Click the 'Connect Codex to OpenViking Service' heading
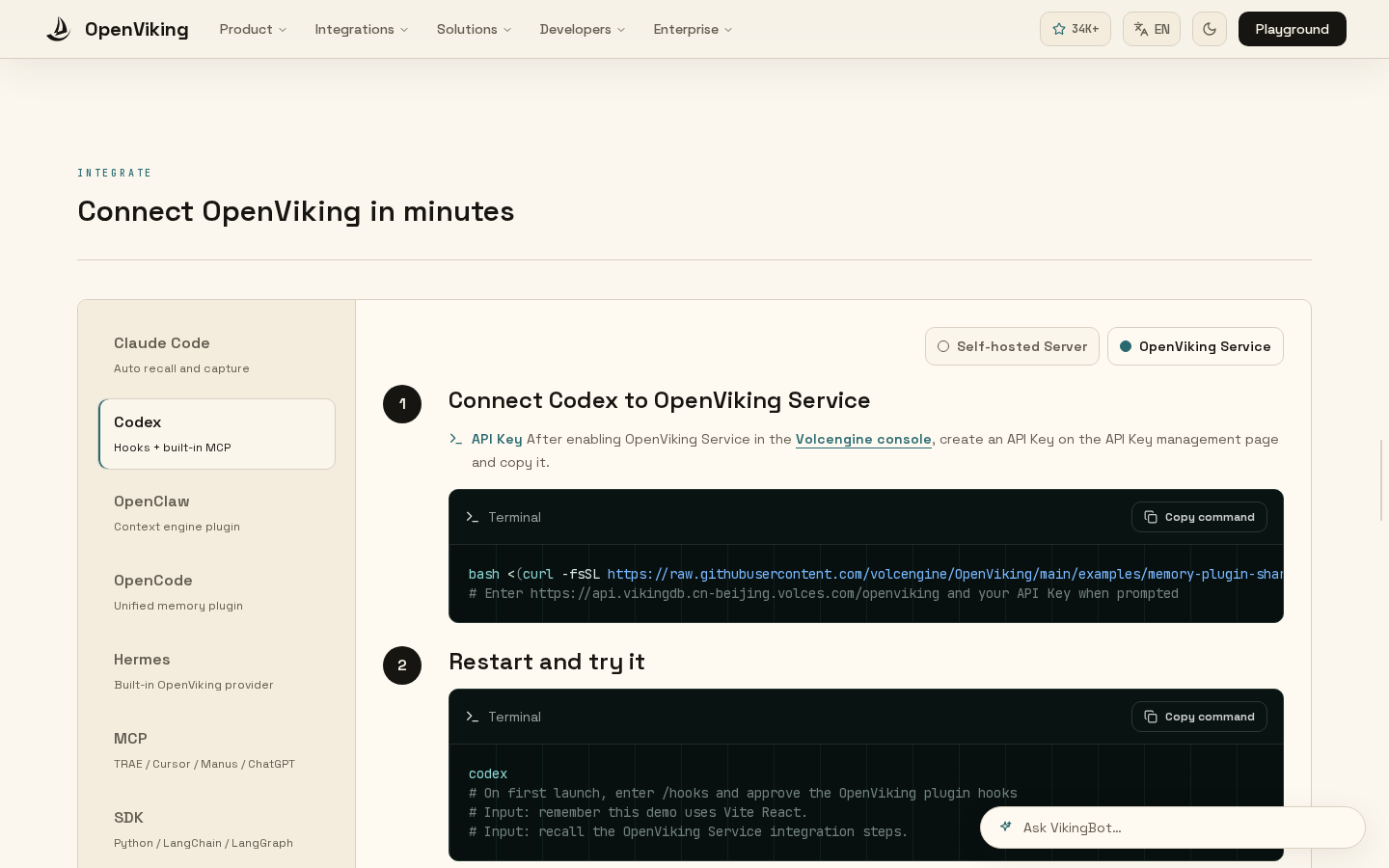This screenshot has height=868, width=1389. point(660,400)
